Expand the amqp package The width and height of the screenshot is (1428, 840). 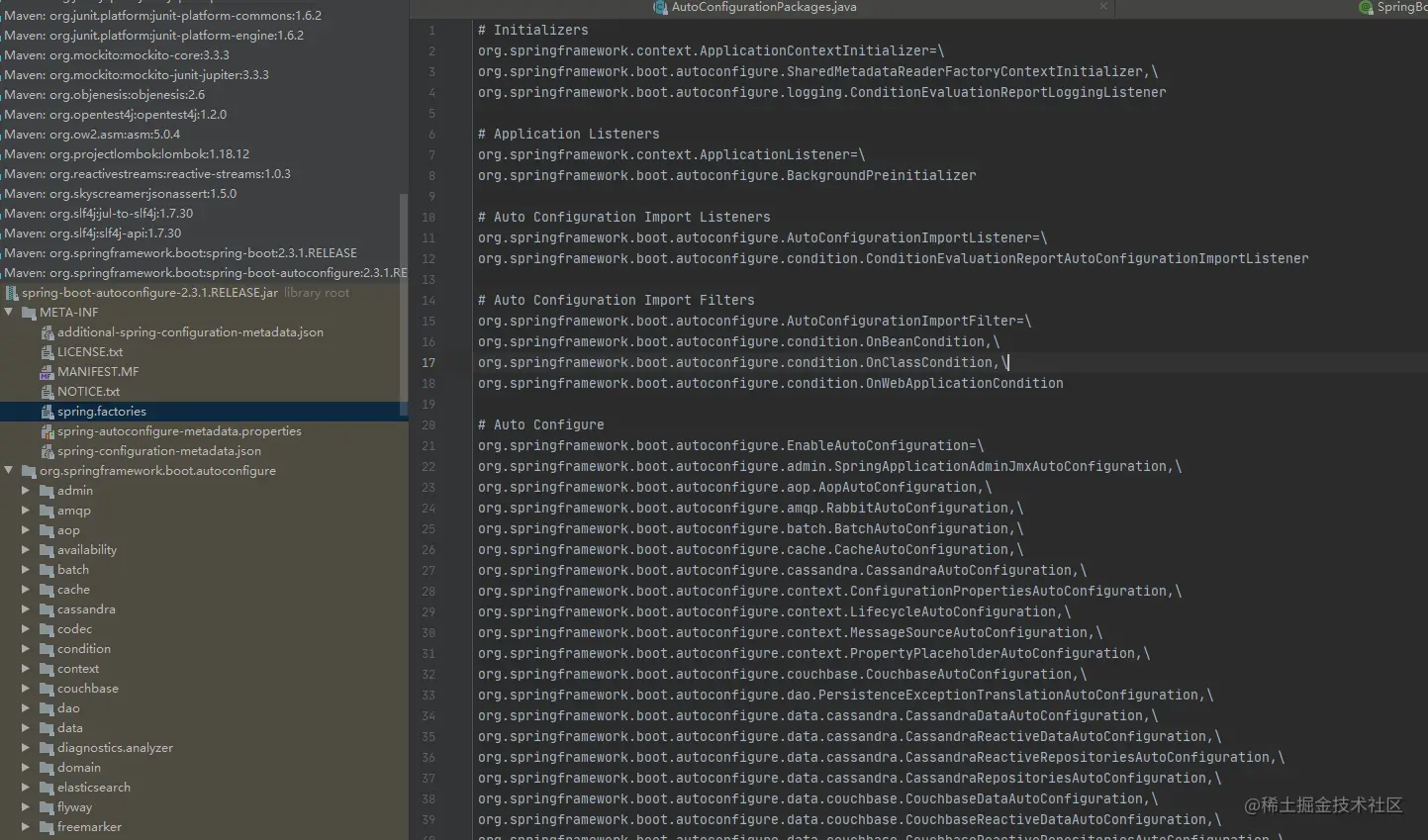26,511
